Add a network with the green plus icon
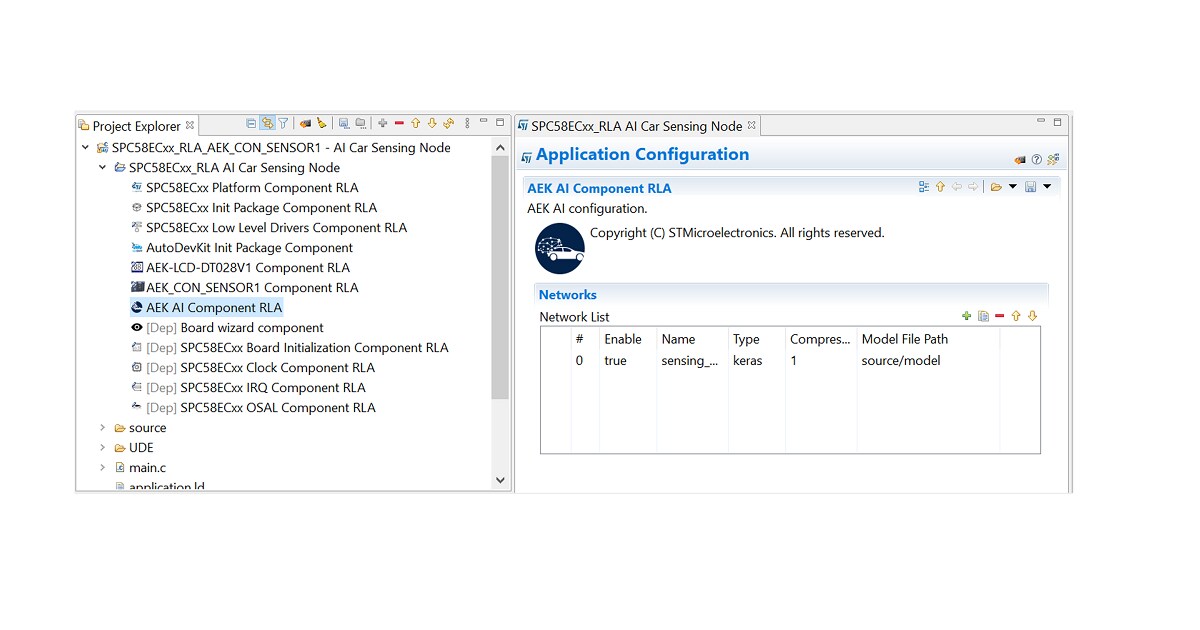 pyautogui.click(x=966, y=316)
